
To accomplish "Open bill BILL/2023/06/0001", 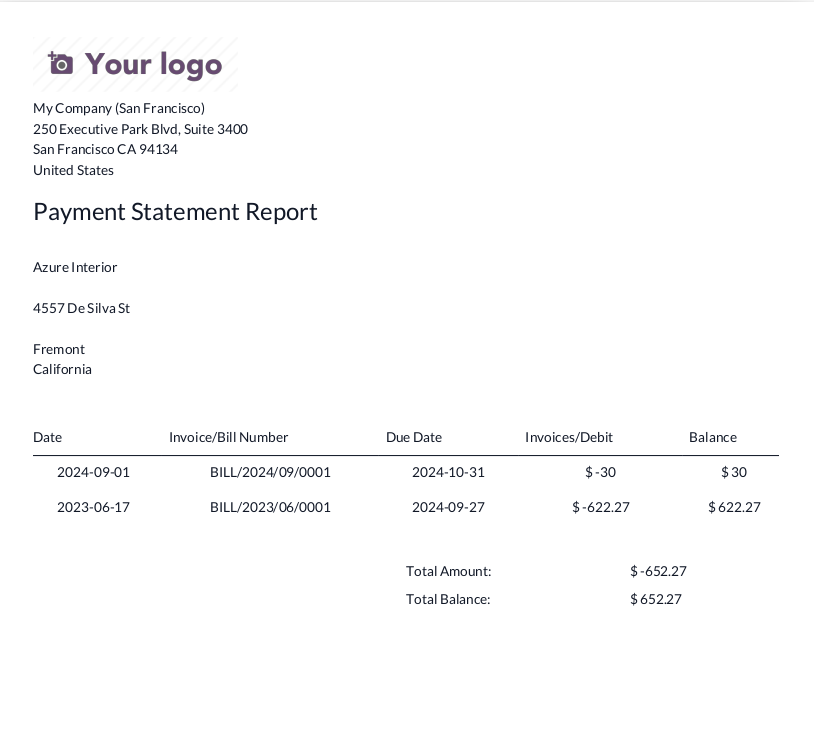I will coord(270,507).
